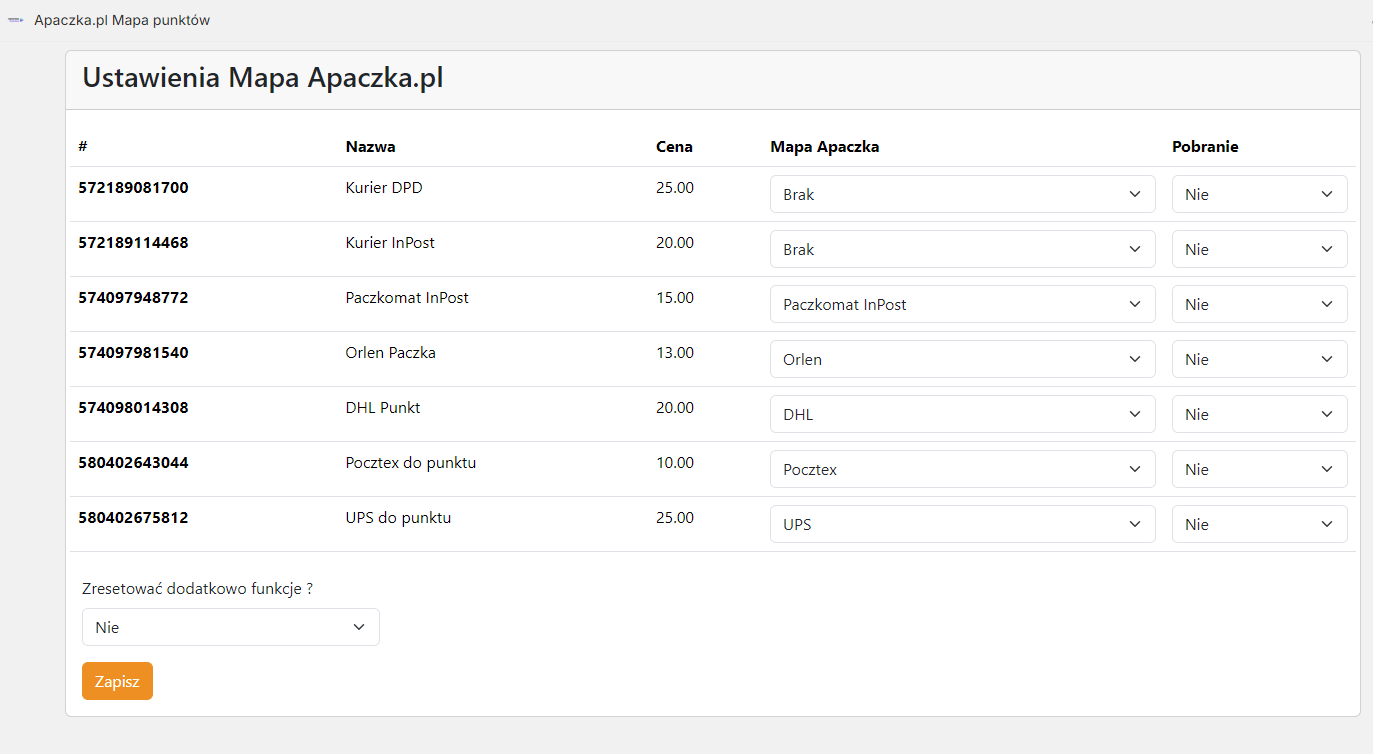Open the UPS map selection dropdown
Screen dimensions: 1373x754
962,524
